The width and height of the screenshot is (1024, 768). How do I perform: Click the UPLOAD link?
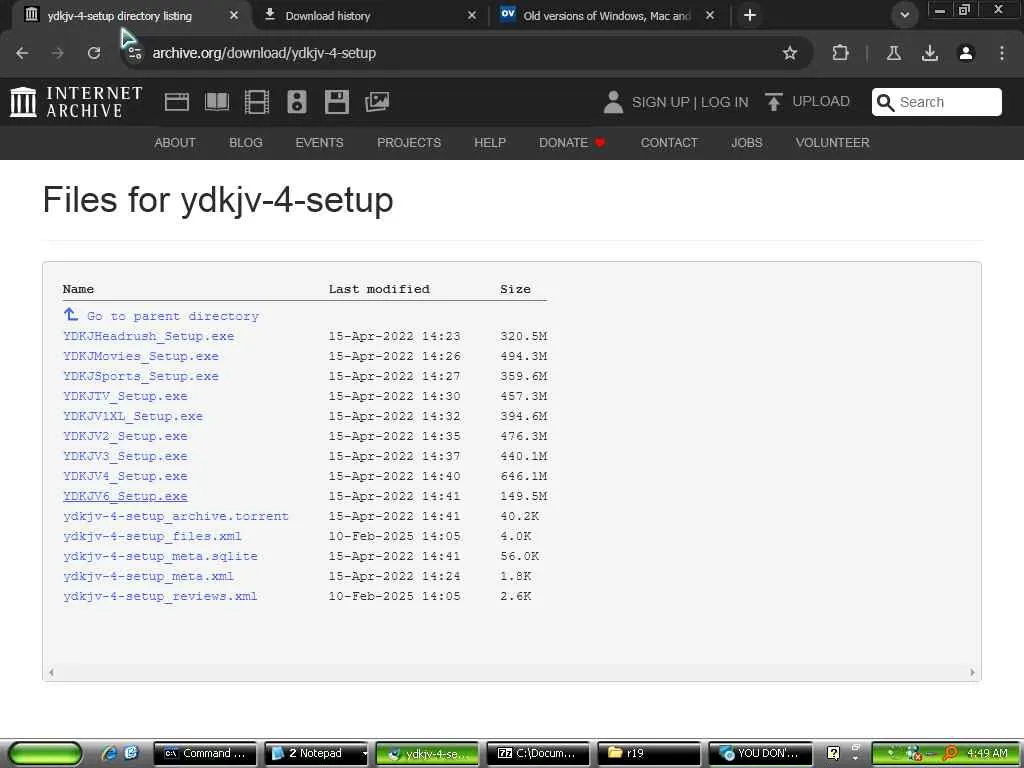point(821,102)
